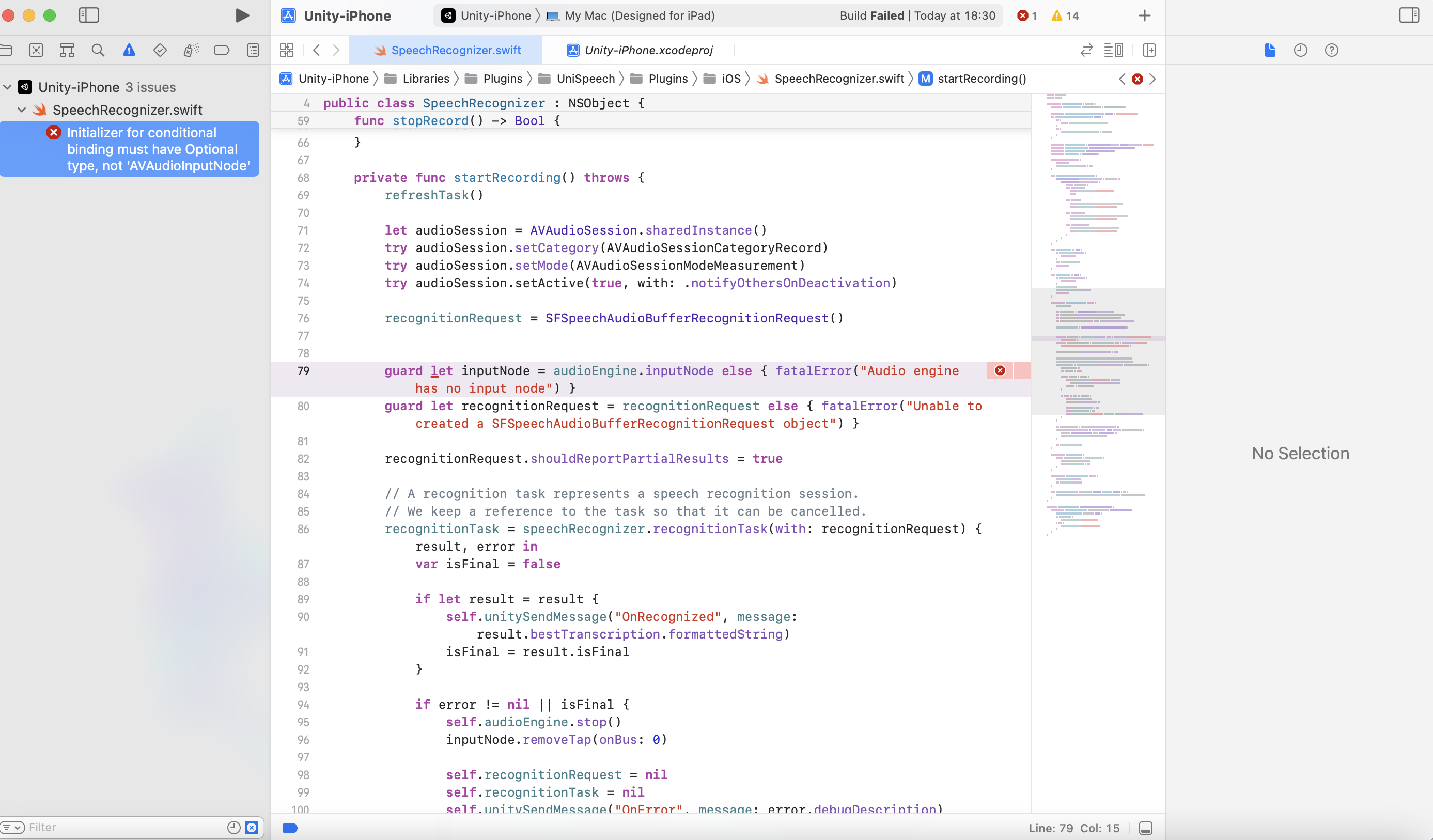The width and height of the screenshot is (1433, 840).
Task: Toggle the navigator sidebar visibility
Action: (x=89, y=15)
